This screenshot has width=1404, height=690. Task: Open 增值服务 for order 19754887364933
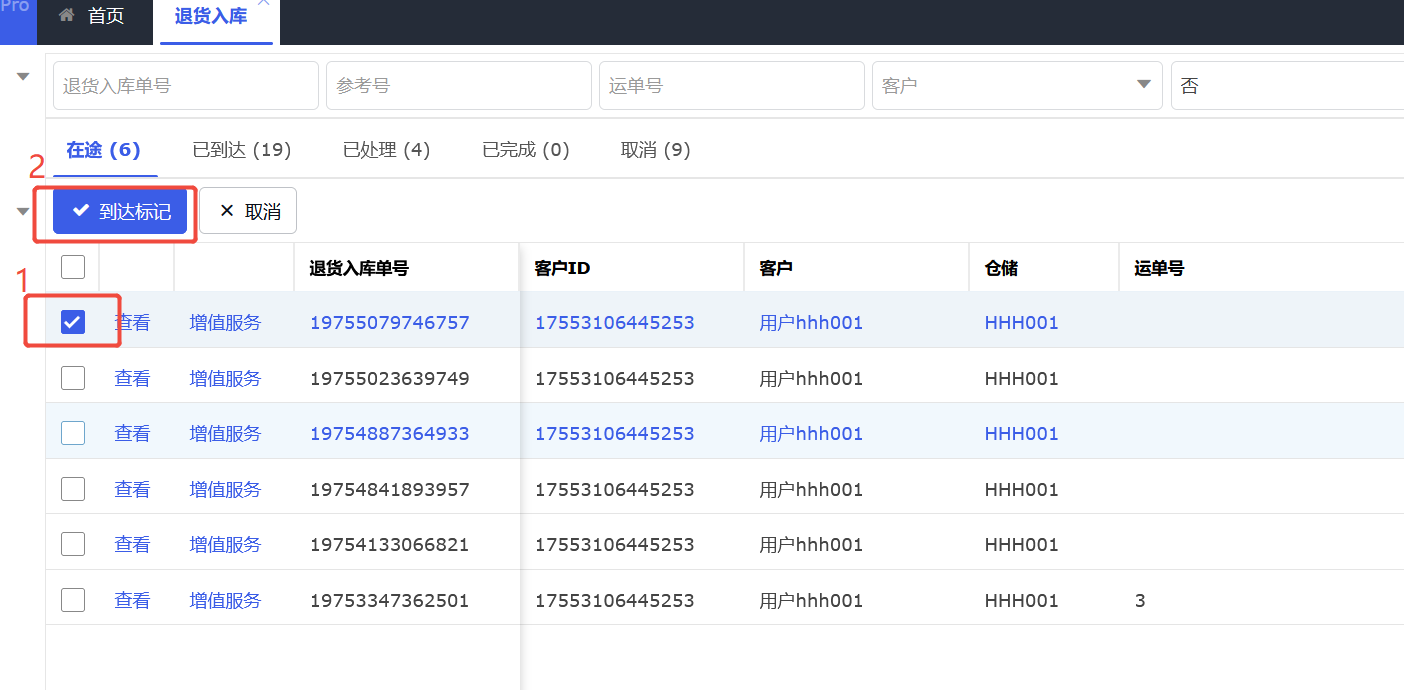point(225,433)
